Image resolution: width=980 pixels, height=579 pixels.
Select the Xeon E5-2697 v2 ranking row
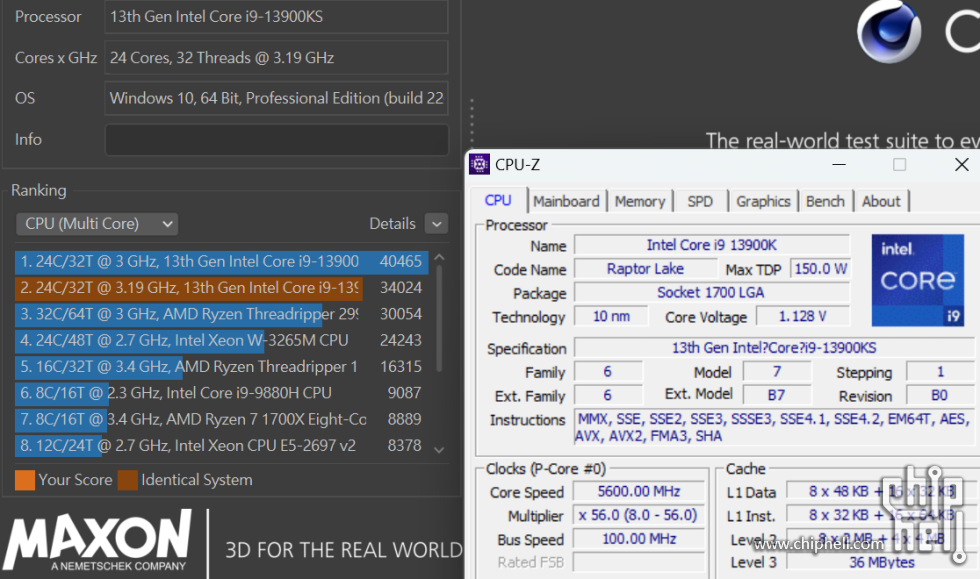[x=222, y=445]
